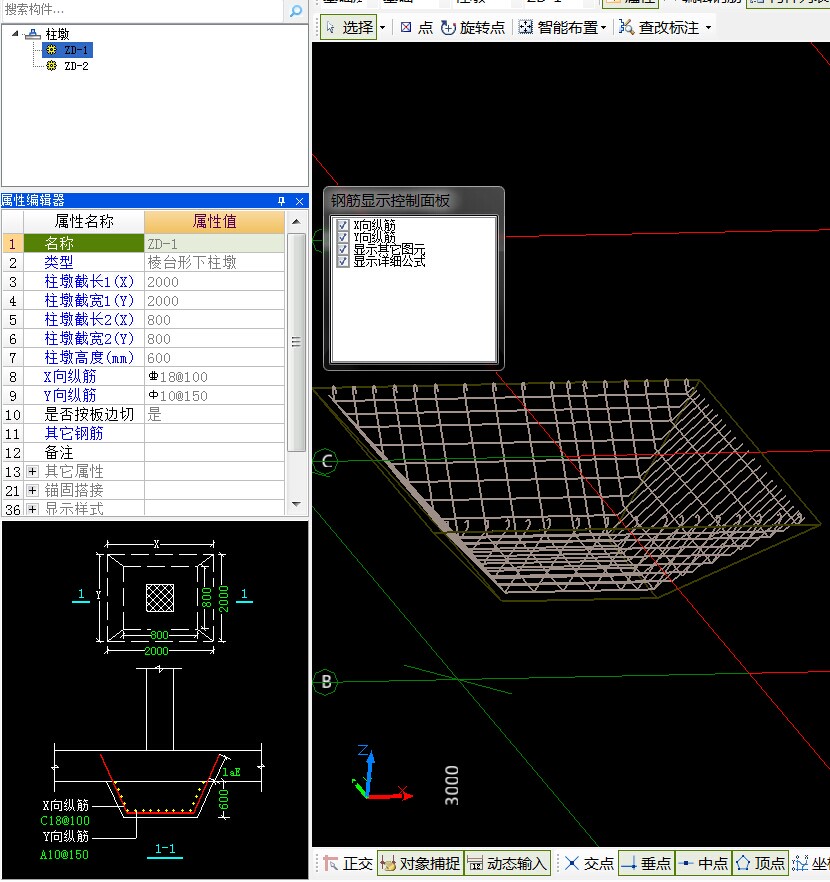Uncheck the X向纵筋 checkbox
The width and height of the screenshot is (830, 882).
click(x=343, y=226)
